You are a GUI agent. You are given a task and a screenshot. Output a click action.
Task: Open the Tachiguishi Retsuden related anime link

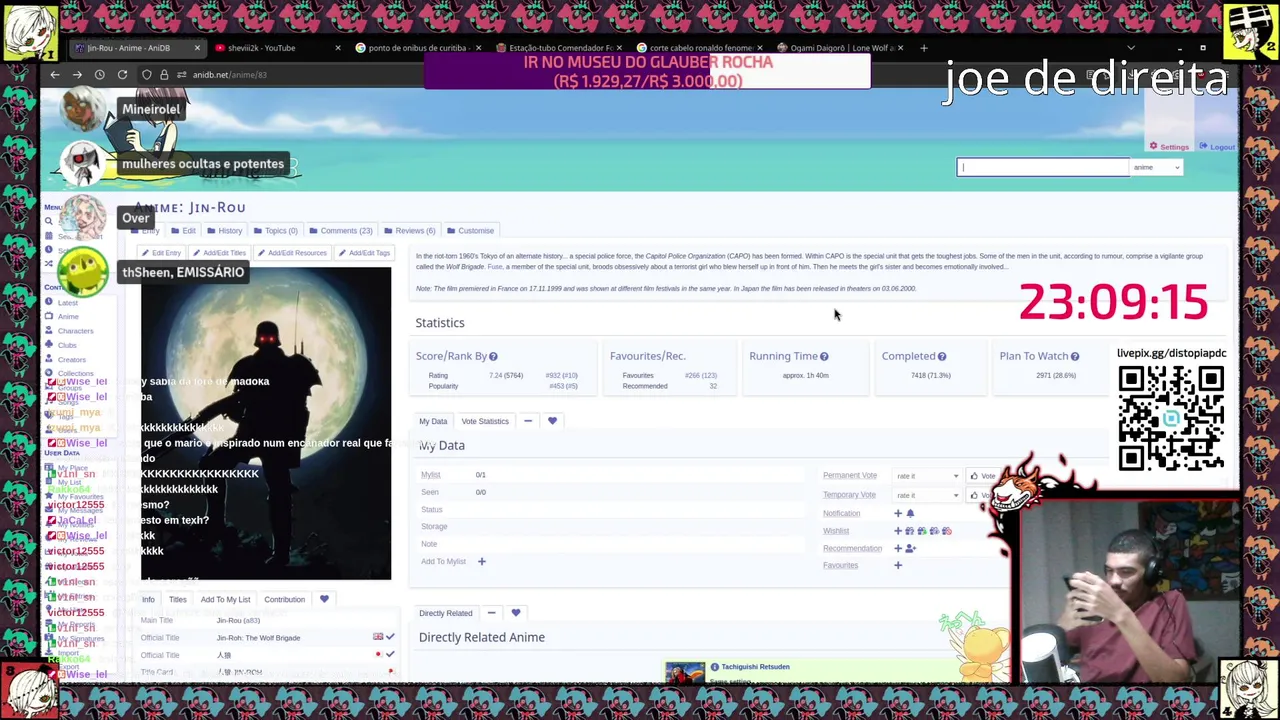click(755, 667)
